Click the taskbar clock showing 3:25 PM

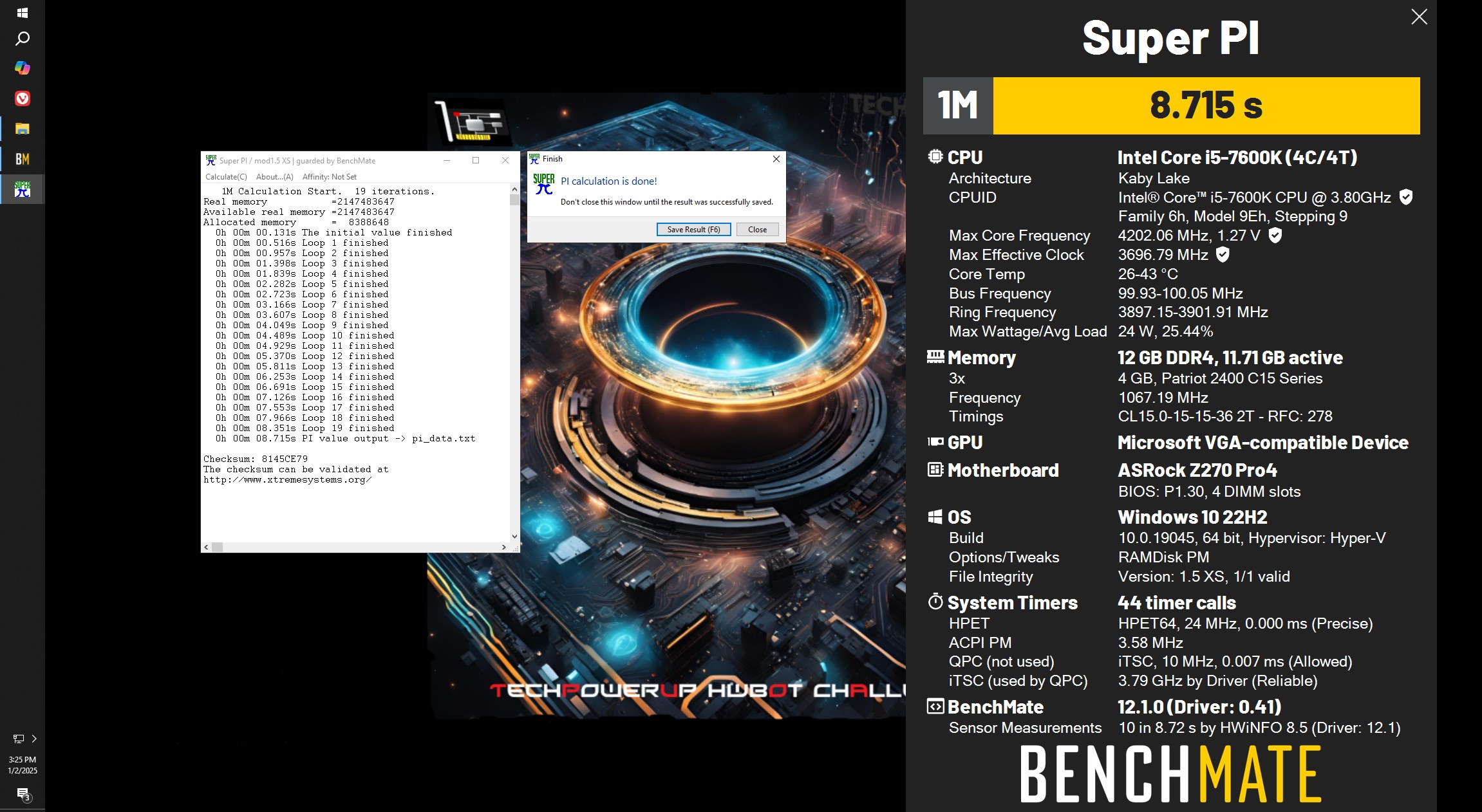(22, 764)
